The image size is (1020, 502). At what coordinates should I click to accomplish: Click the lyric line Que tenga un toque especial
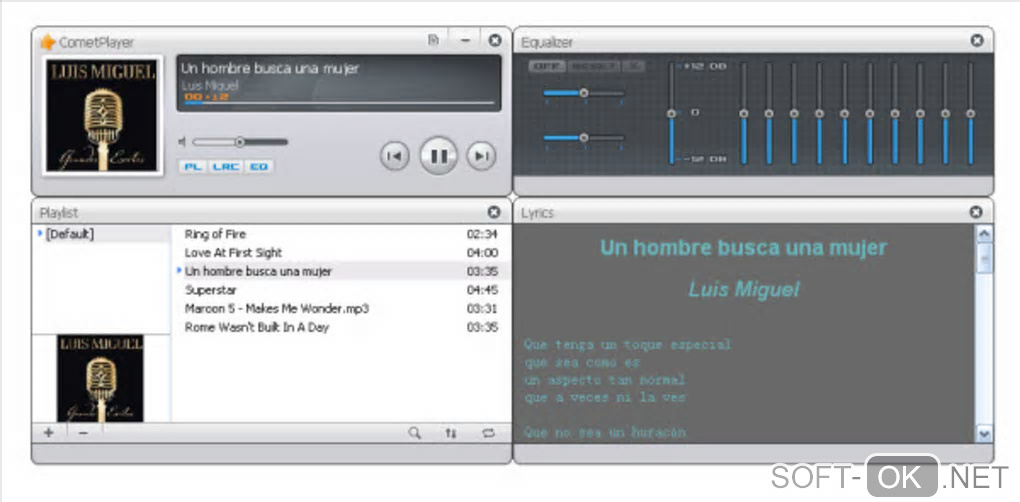(x=627, y=345)
